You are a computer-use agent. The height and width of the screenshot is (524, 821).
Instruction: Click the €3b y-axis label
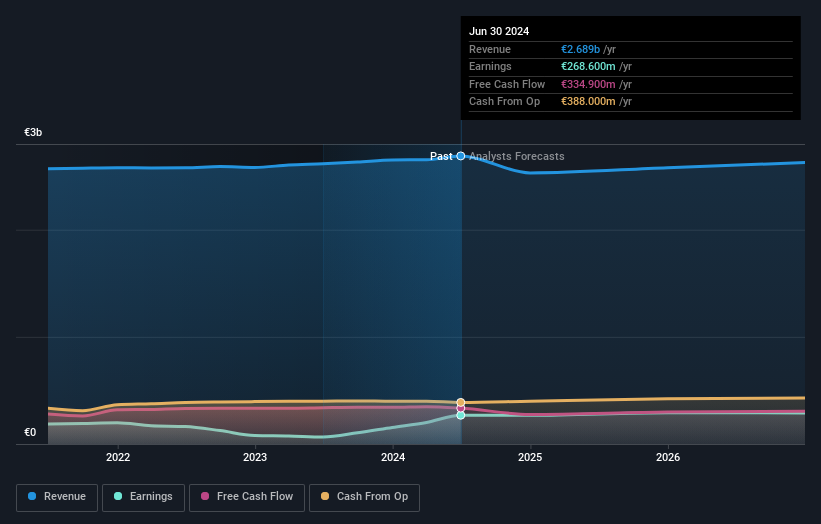click(x=33, y=132)
